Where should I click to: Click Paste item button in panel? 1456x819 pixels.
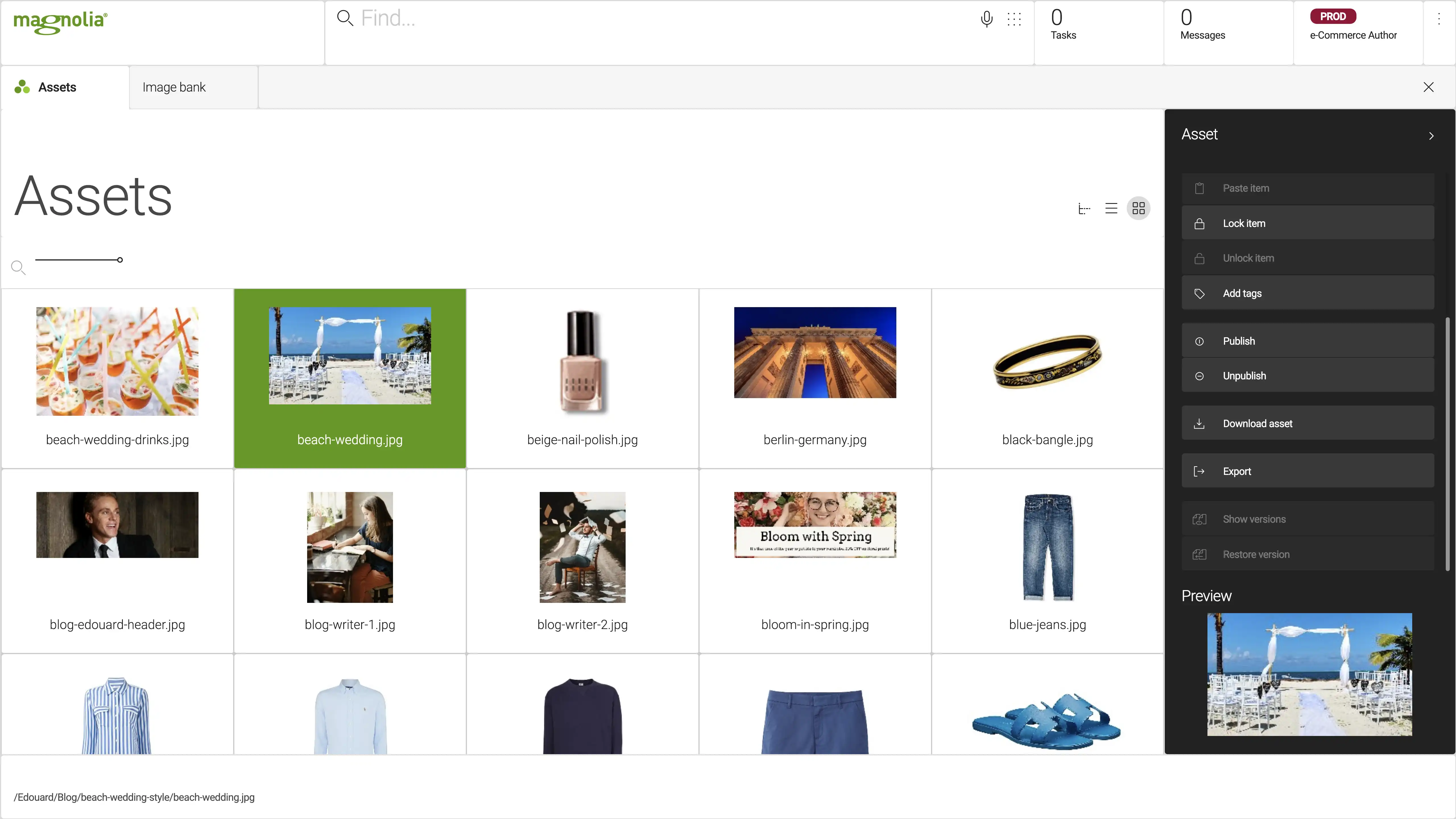point(1307,188)
